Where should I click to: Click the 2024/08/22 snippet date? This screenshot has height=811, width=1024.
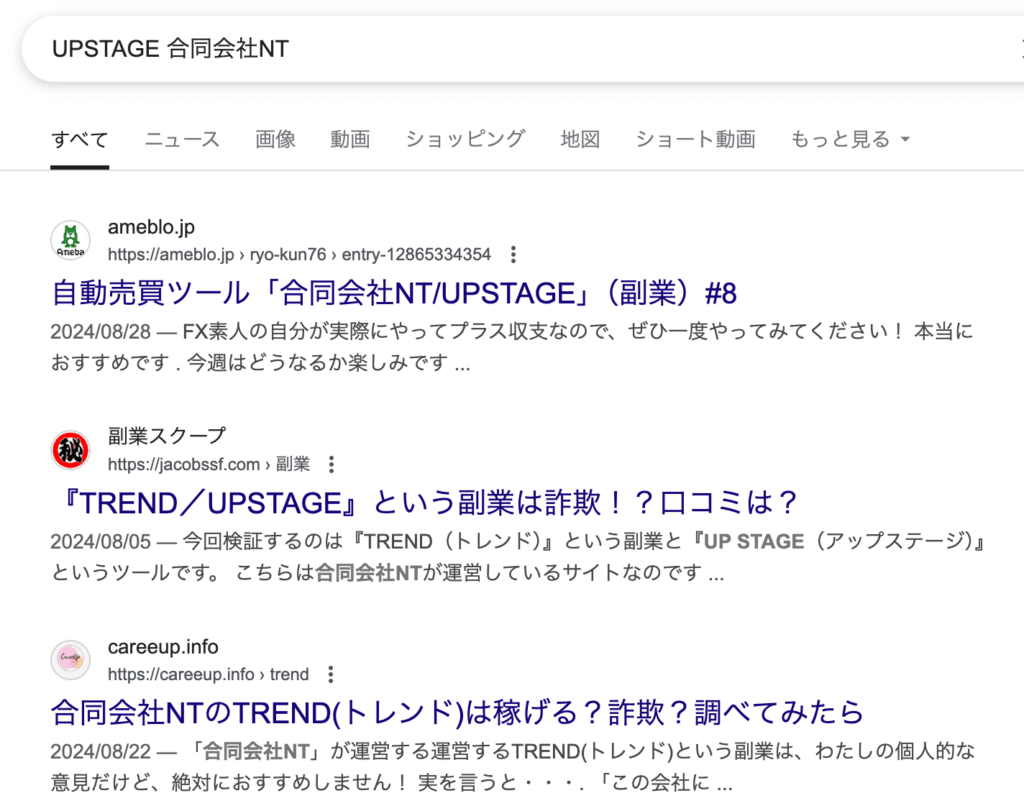point(101,752)
